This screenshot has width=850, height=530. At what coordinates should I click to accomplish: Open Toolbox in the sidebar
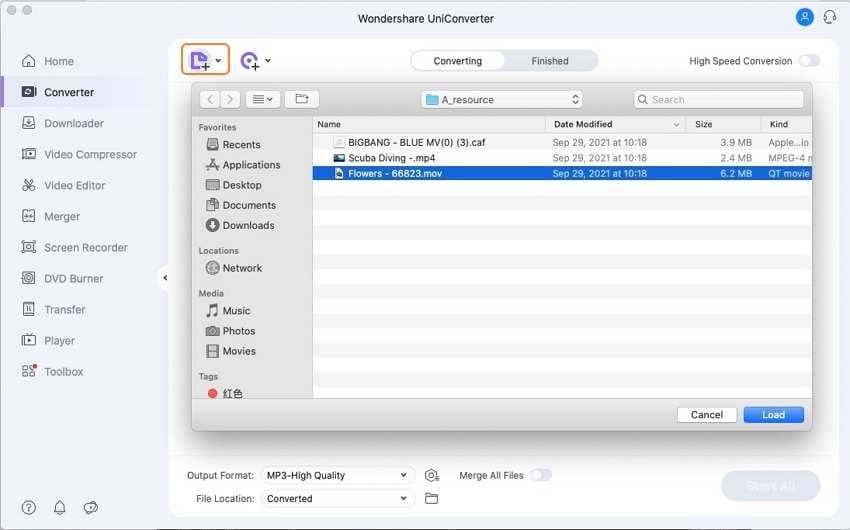pyautogui.click(x=52, y=371)
